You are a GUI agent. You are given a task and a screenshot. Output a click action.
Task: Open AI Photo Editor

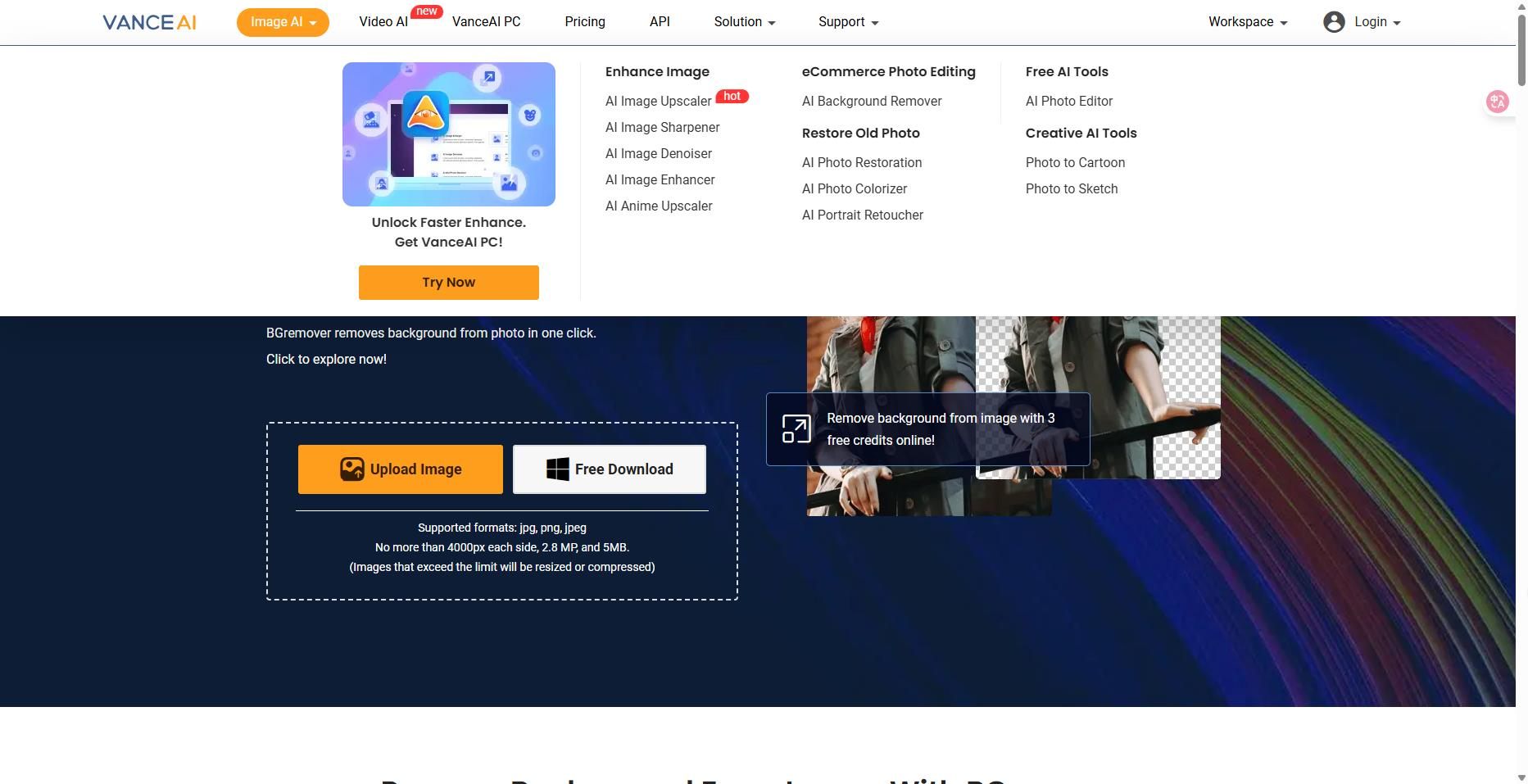point(1069,102)
